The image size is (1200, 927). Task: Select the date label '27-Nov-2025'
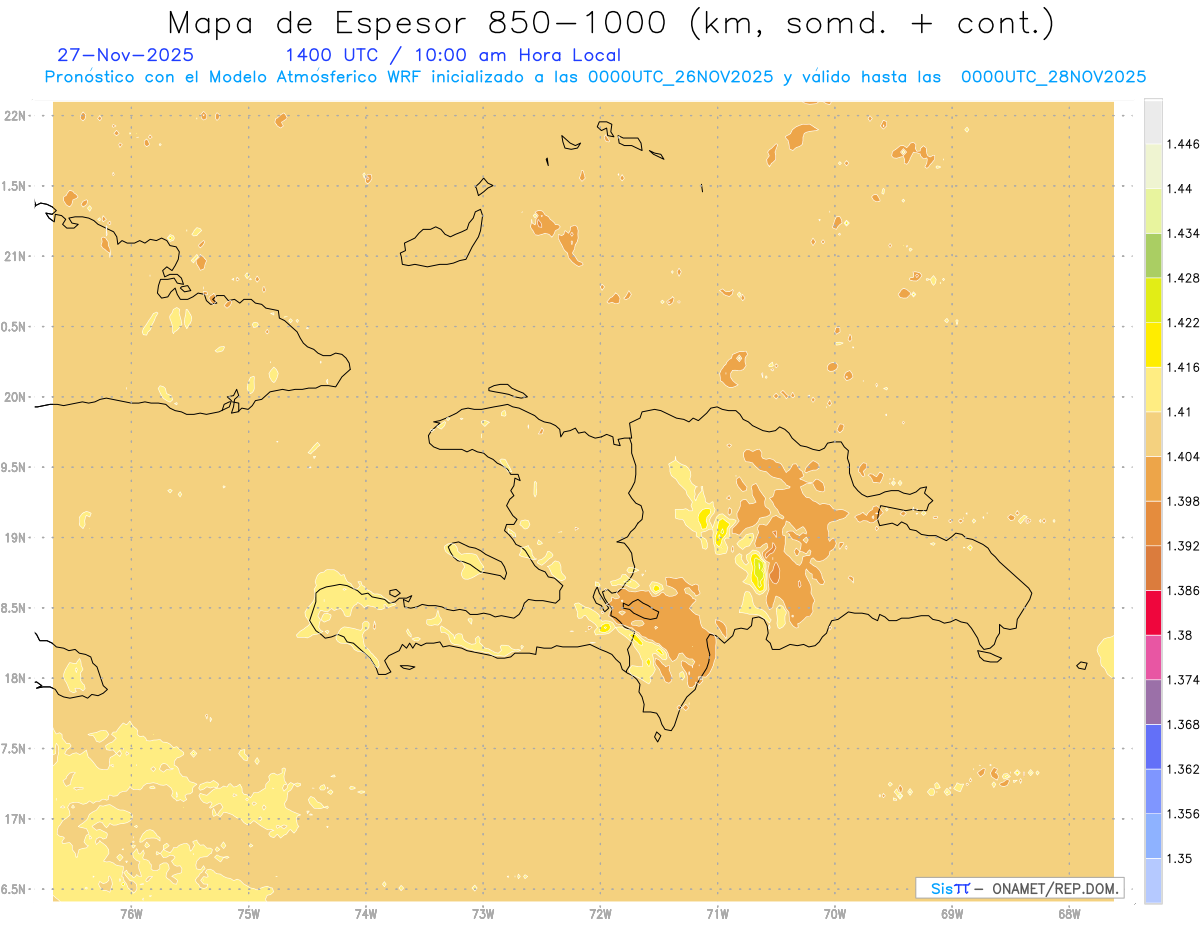tap(125, 55)
